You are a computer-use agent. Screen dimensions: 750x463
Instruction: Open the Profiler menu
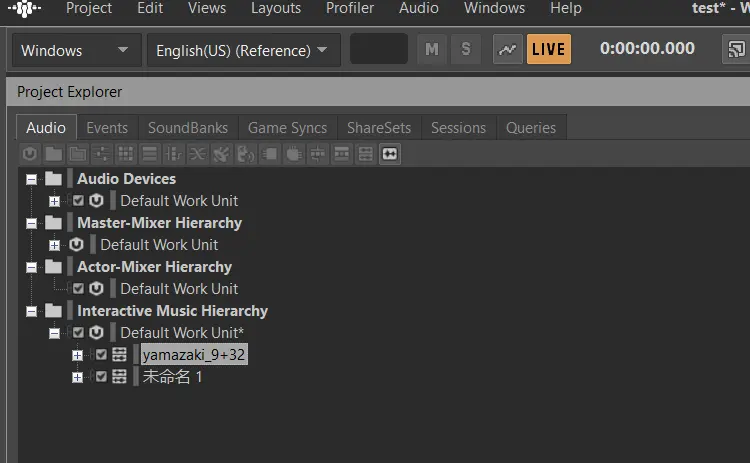(350, 8)
